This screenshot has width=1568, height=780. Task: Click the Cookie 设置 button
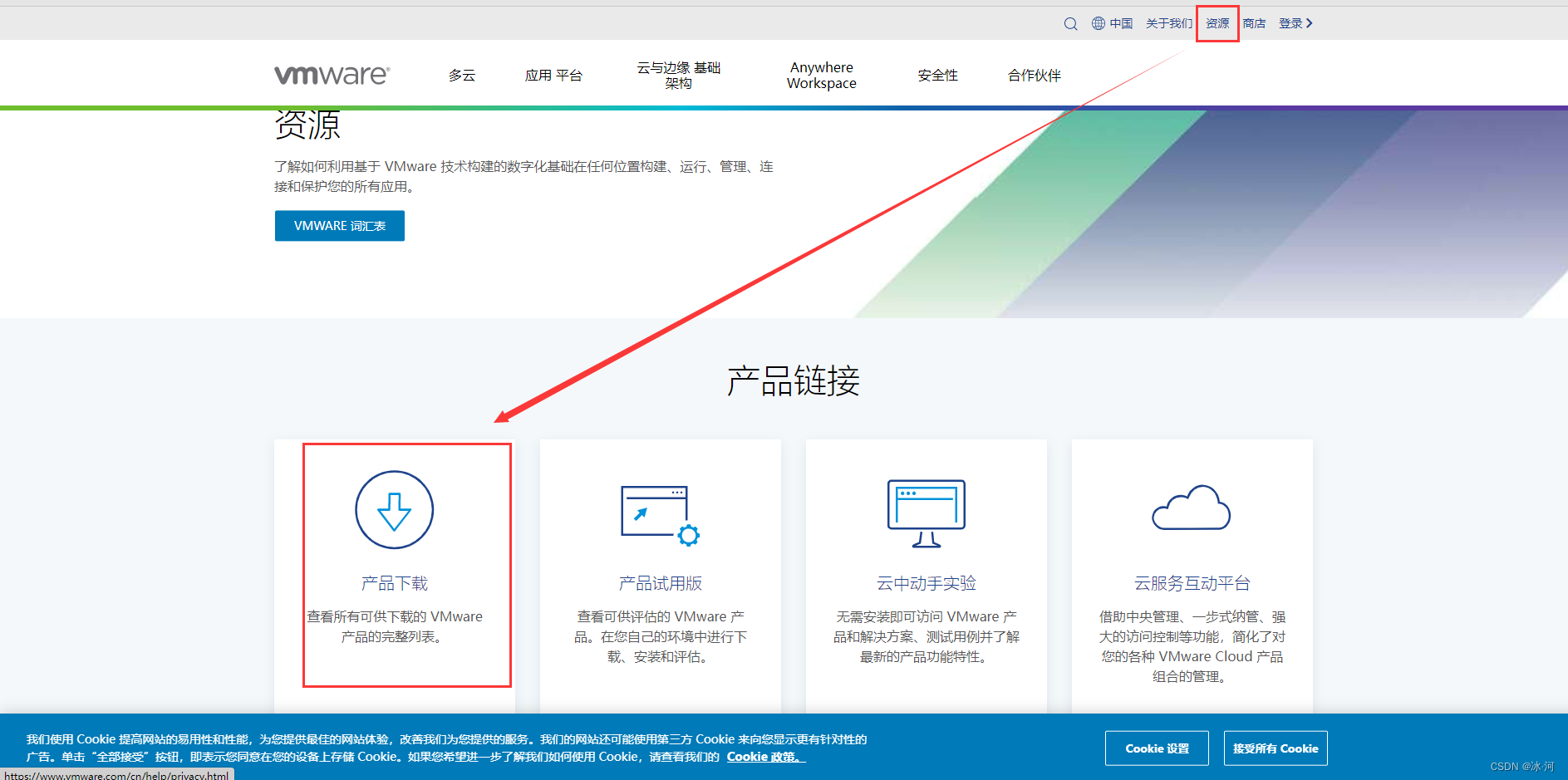pyautogui.click(x=1156, y=748)
